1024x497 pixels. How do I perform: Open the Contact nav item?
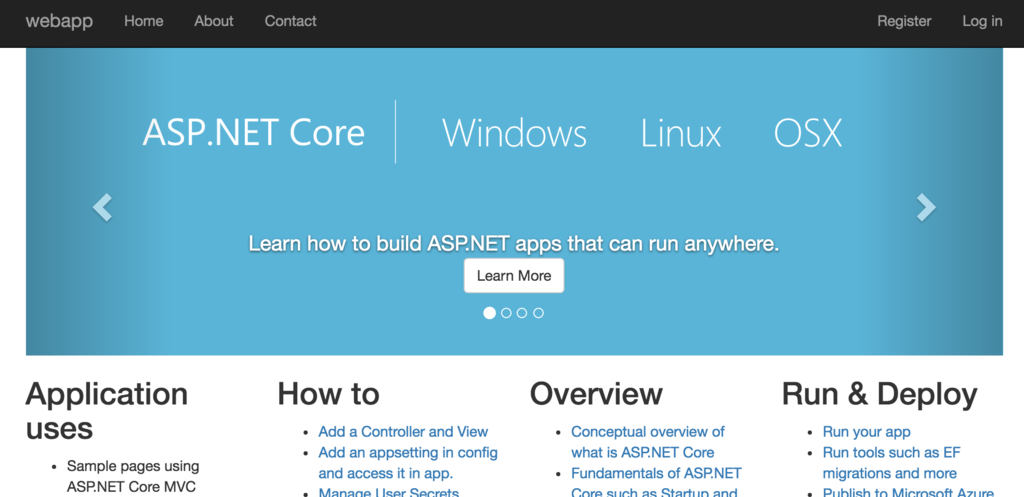tap(291, 21)
